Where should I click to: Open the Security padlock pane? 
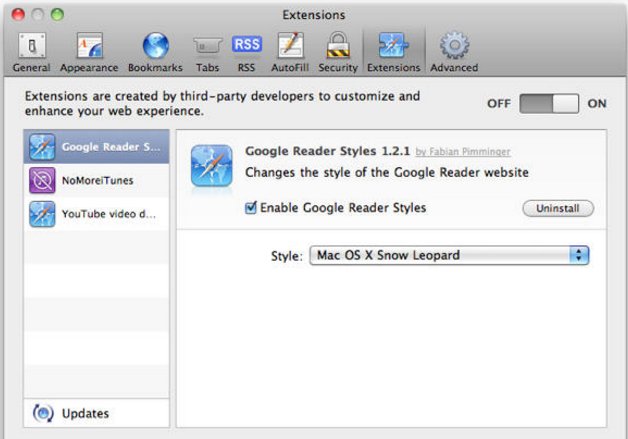coord(338,53)
